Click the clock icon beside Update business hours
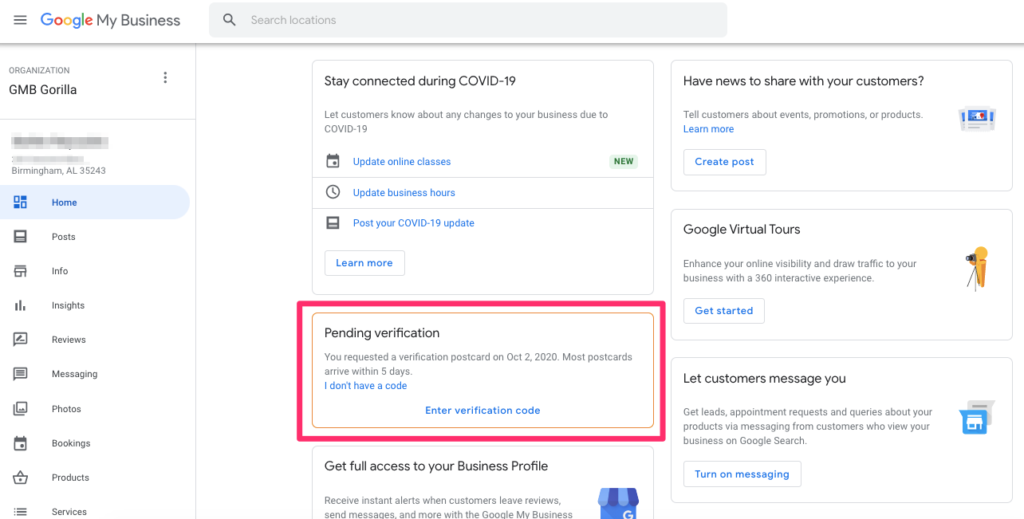The height and width of the screenshot is (519, 1024). pos(333,192)
